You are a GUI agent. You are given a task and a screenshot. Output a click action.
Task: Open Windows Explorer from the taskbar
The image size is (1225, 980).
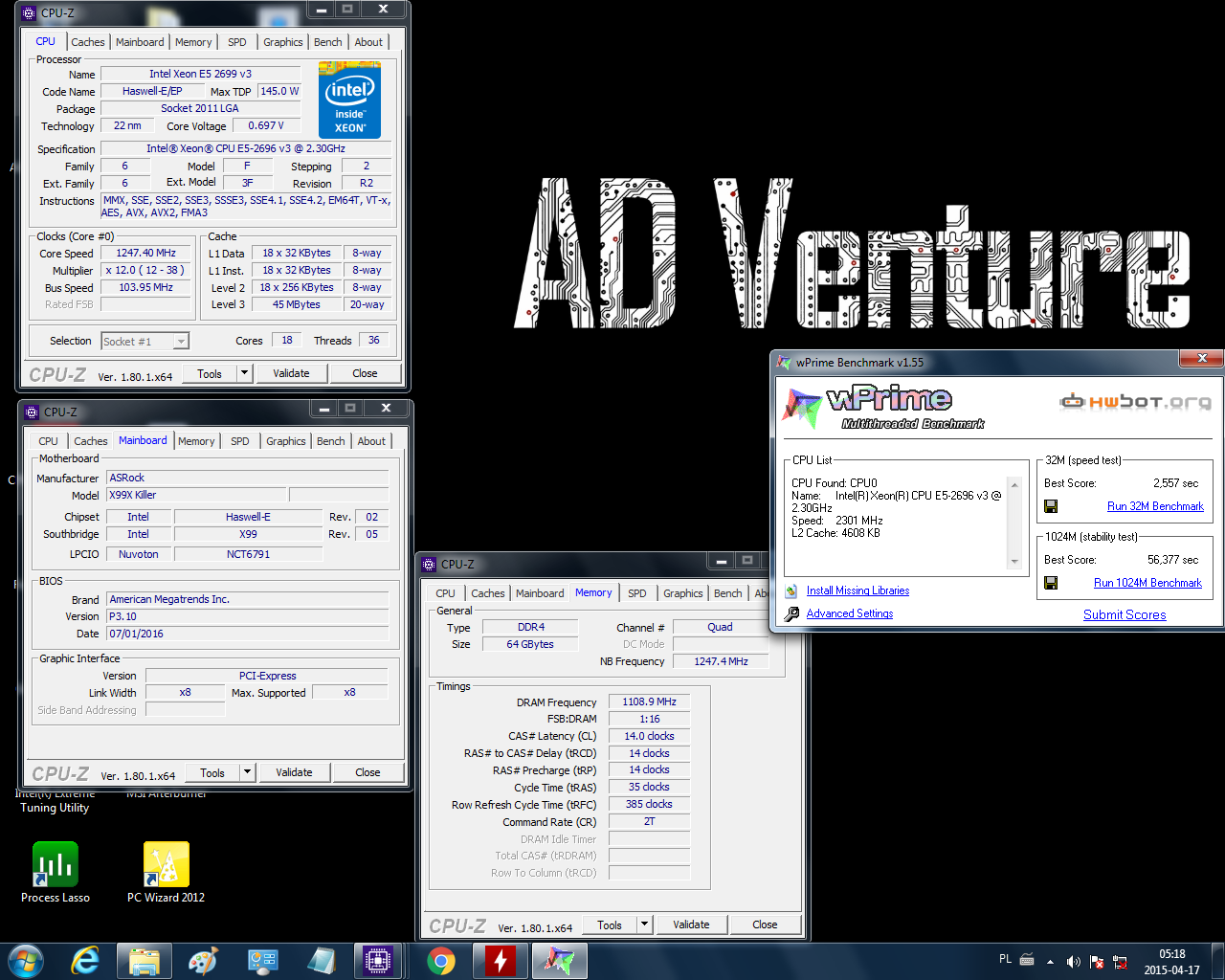point(145,961)
